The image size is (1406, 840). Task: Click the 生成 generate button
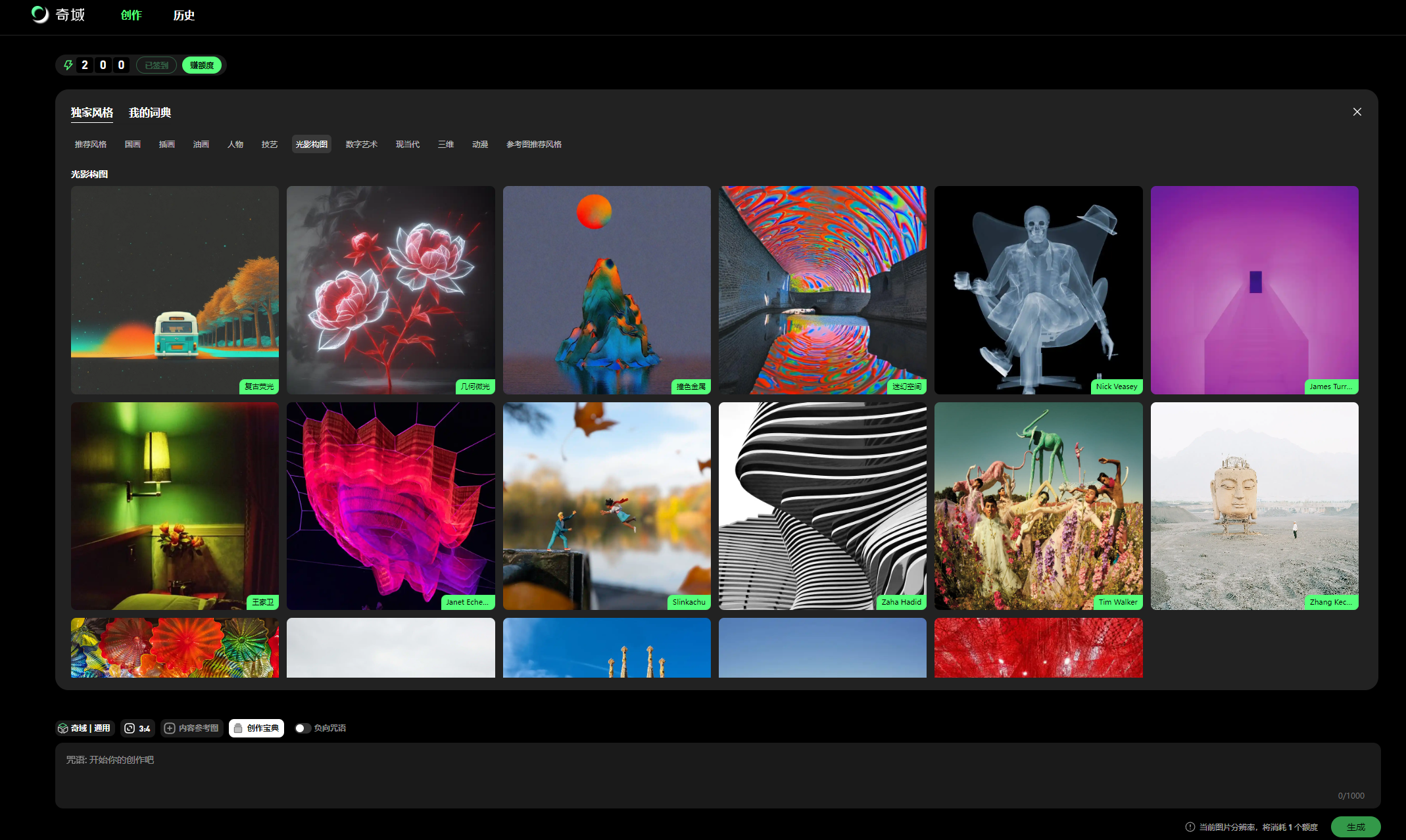(x=1355, y=827)
